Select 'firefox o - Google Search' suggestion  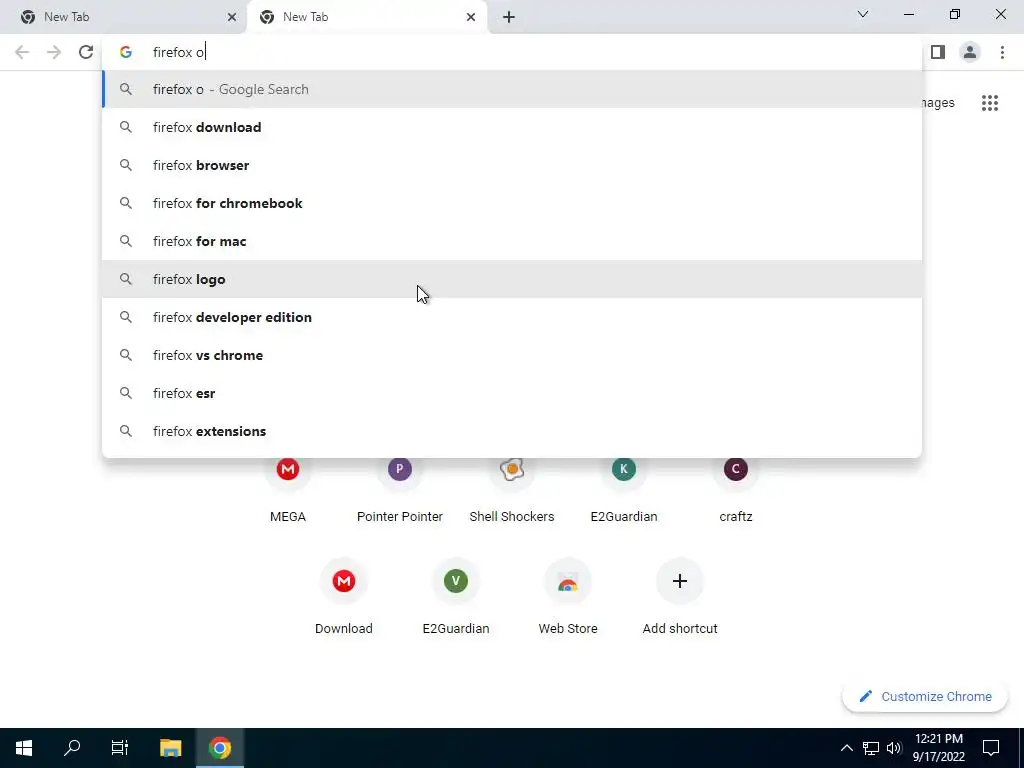point(512,89)
